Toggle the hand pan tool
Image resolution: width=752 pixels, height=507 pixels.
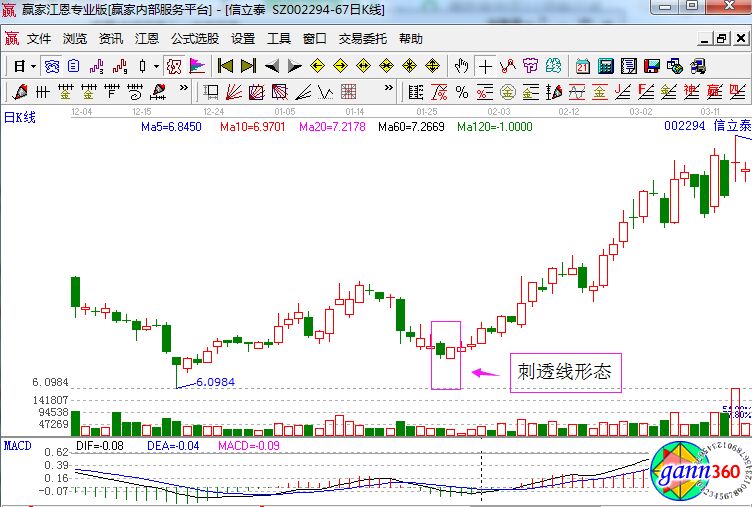pyautogui.click(x=461, y=66)
